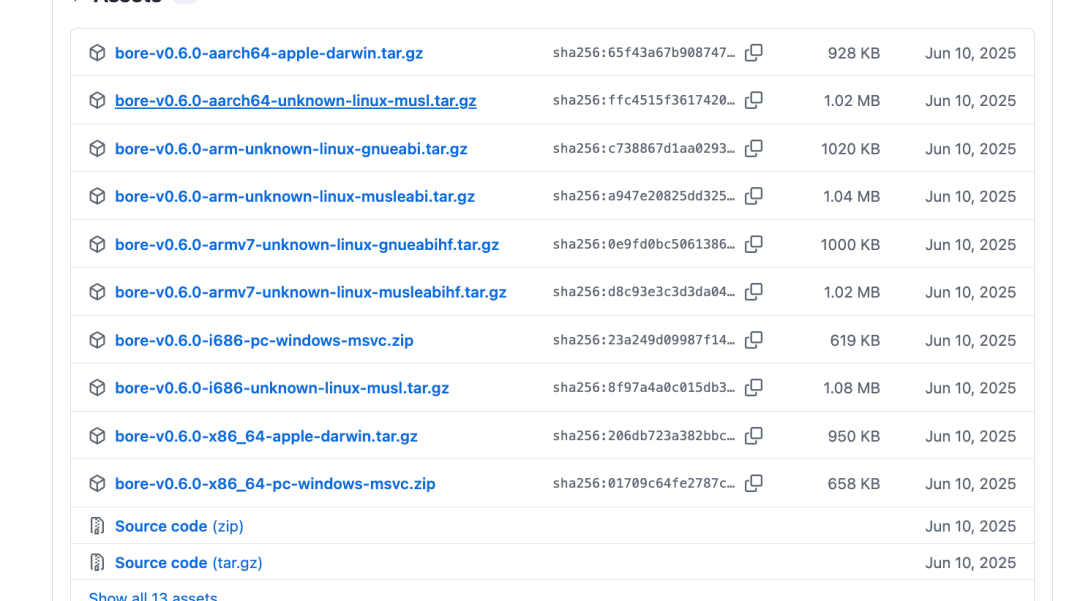
Task: Download Source code (tar.gz)
Action: (188, 562)
